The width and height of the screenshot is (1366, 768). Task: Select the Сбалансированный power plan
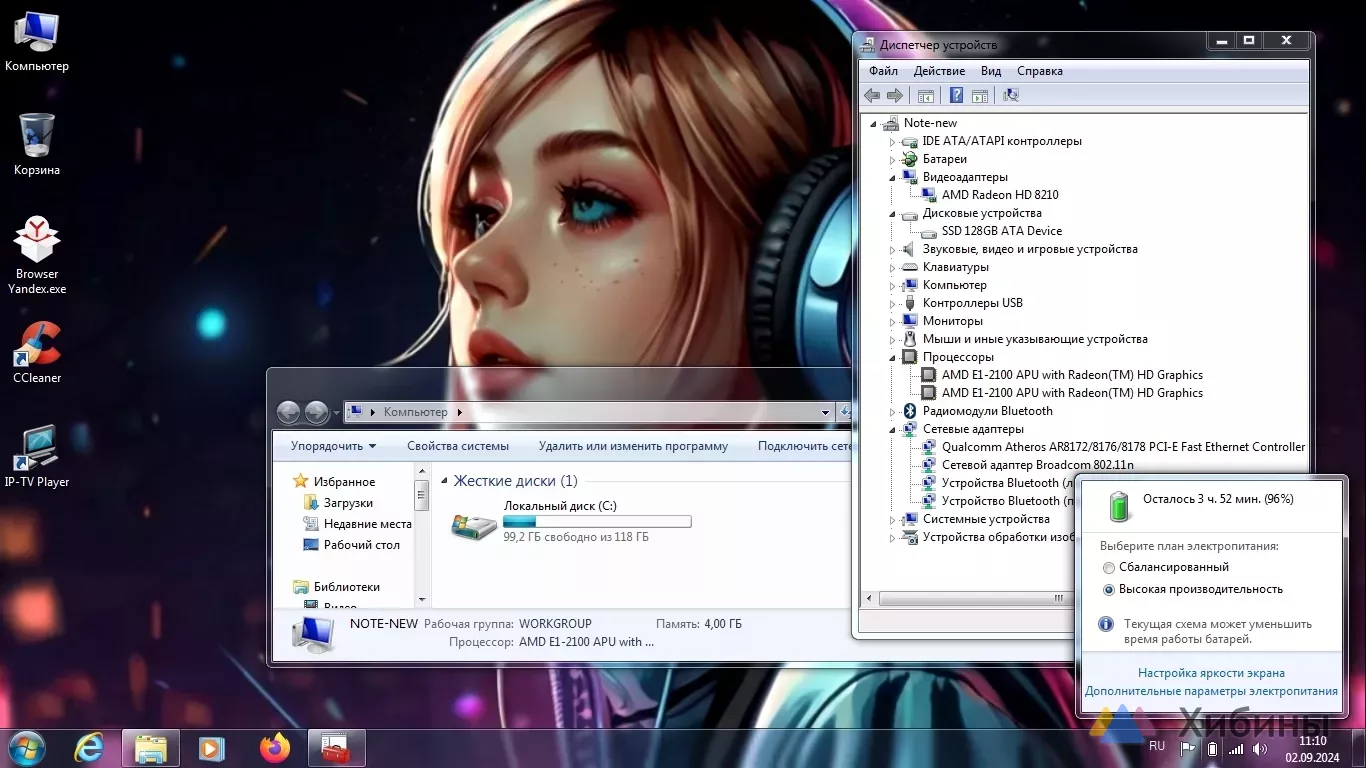(1109, 567)
